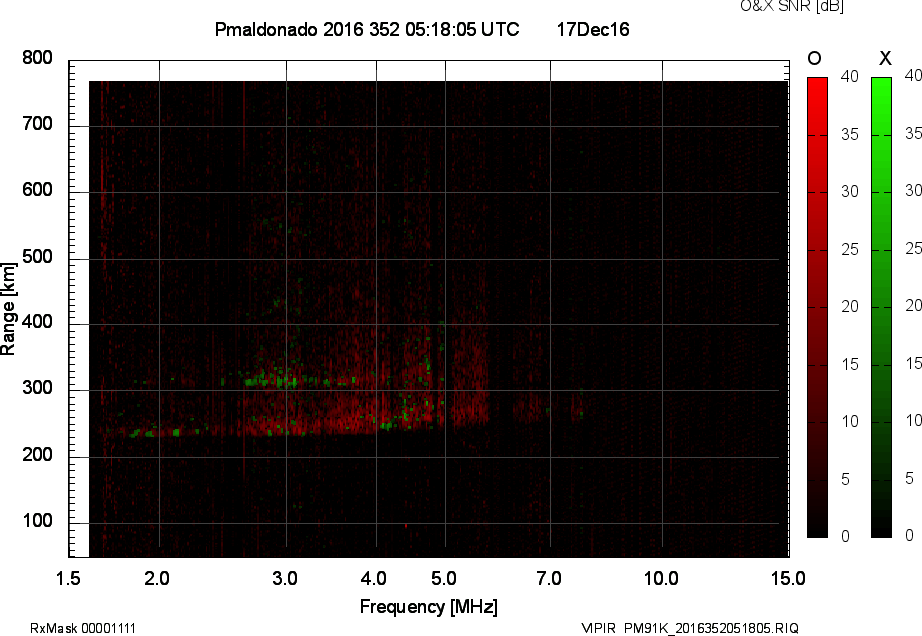The height and width of the screenshot is (636, 922).
Task: Click the 100 tick on range axis
Action: pyautogui.click(x=37, y=522)
